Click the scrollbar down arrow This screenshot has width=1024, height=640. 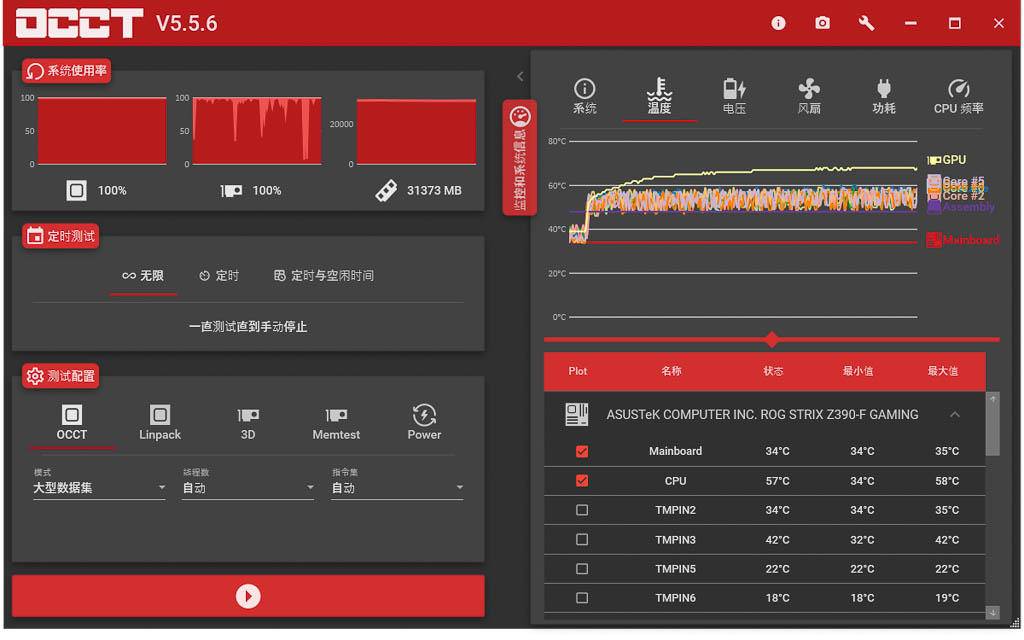pyautogui.click(x=993, y=613)
